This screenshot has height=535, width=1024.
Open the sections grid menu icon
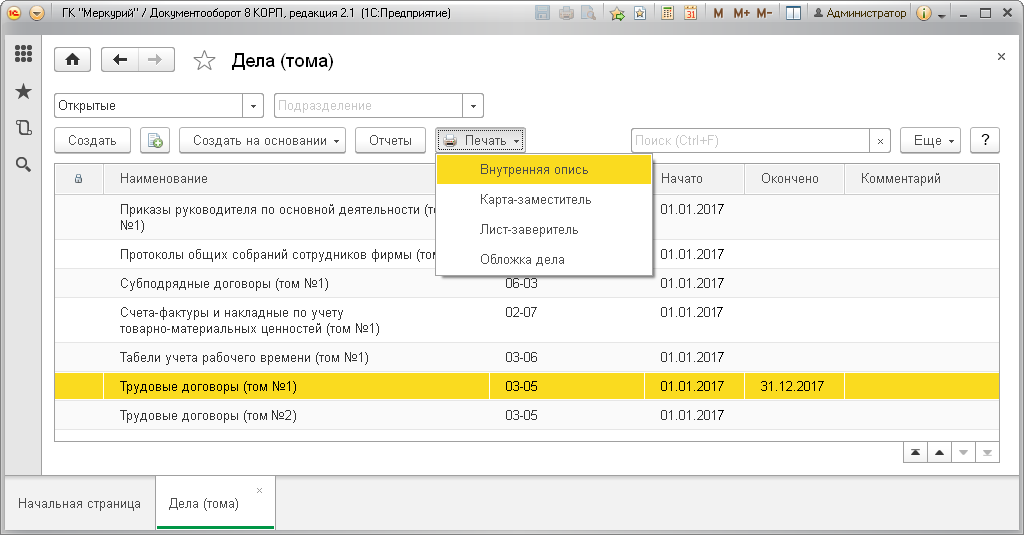click(24, 54)
